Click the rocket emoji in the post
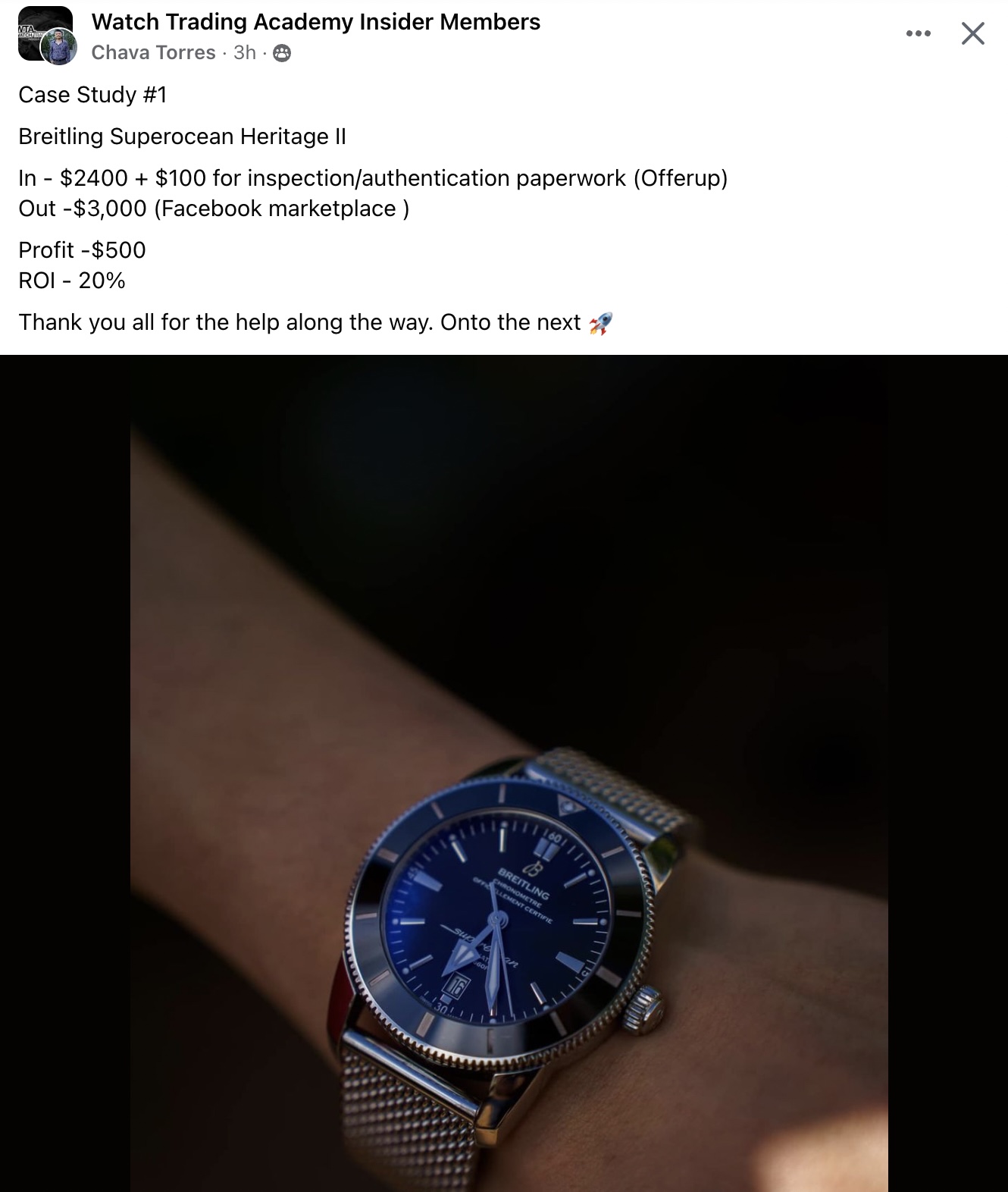 (x=600, y=323)
